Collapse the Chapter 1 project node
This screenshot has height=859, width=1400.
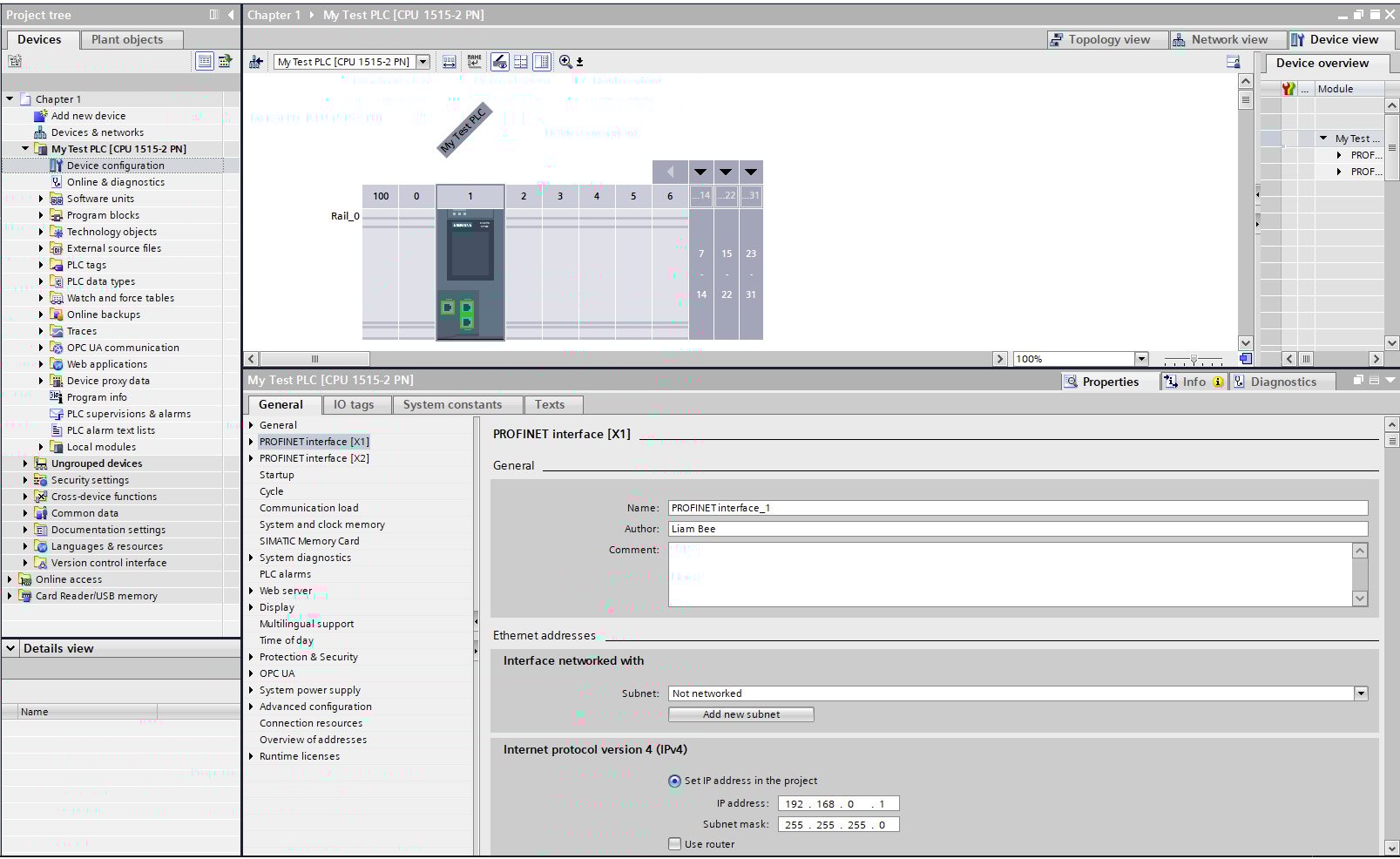coord(10,99)
